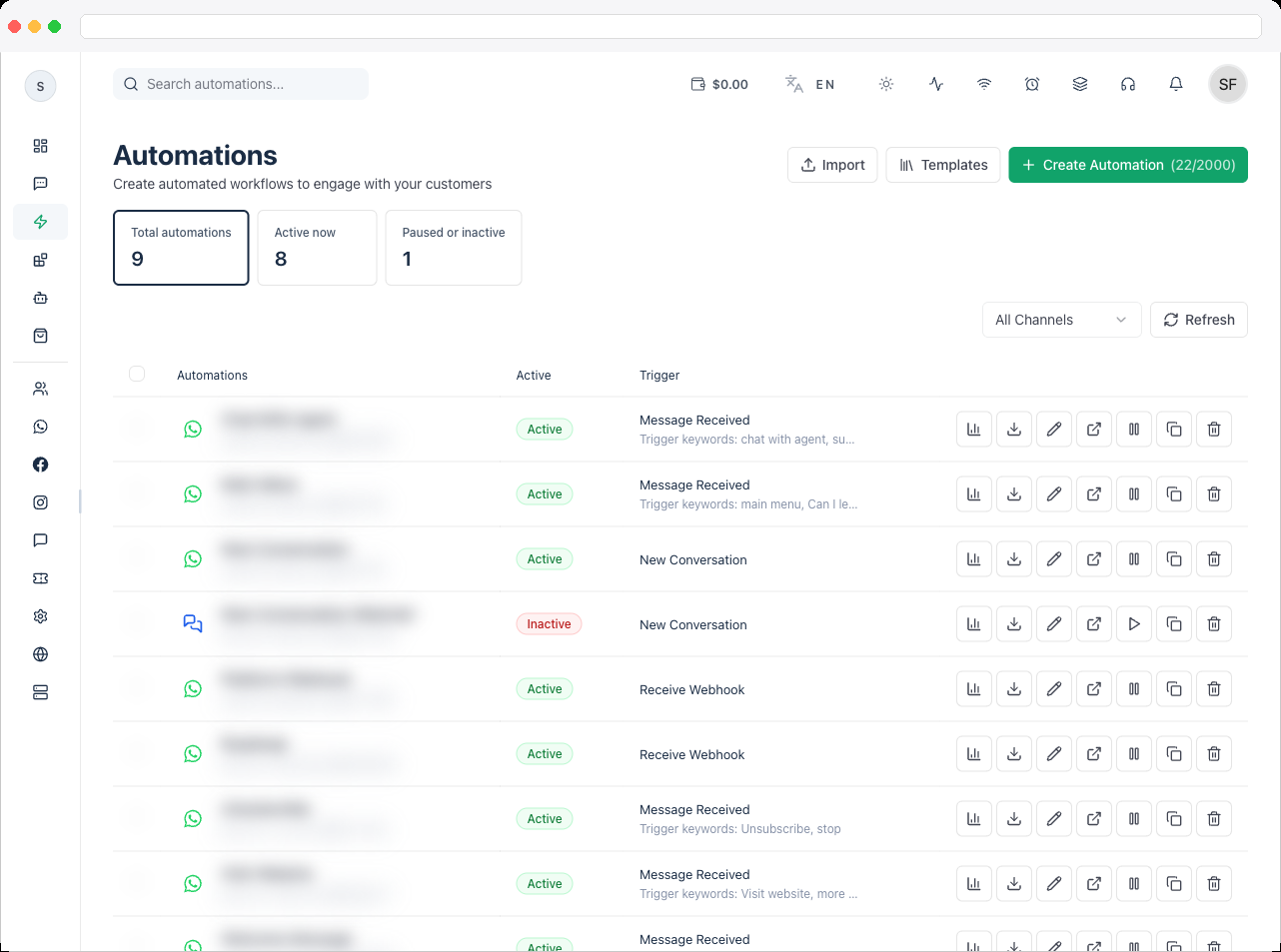Open the 'chat with agent' automation in new window
Image resolution: width=1281 pixels, height=952 pixels.
[x=1094, y=430]
